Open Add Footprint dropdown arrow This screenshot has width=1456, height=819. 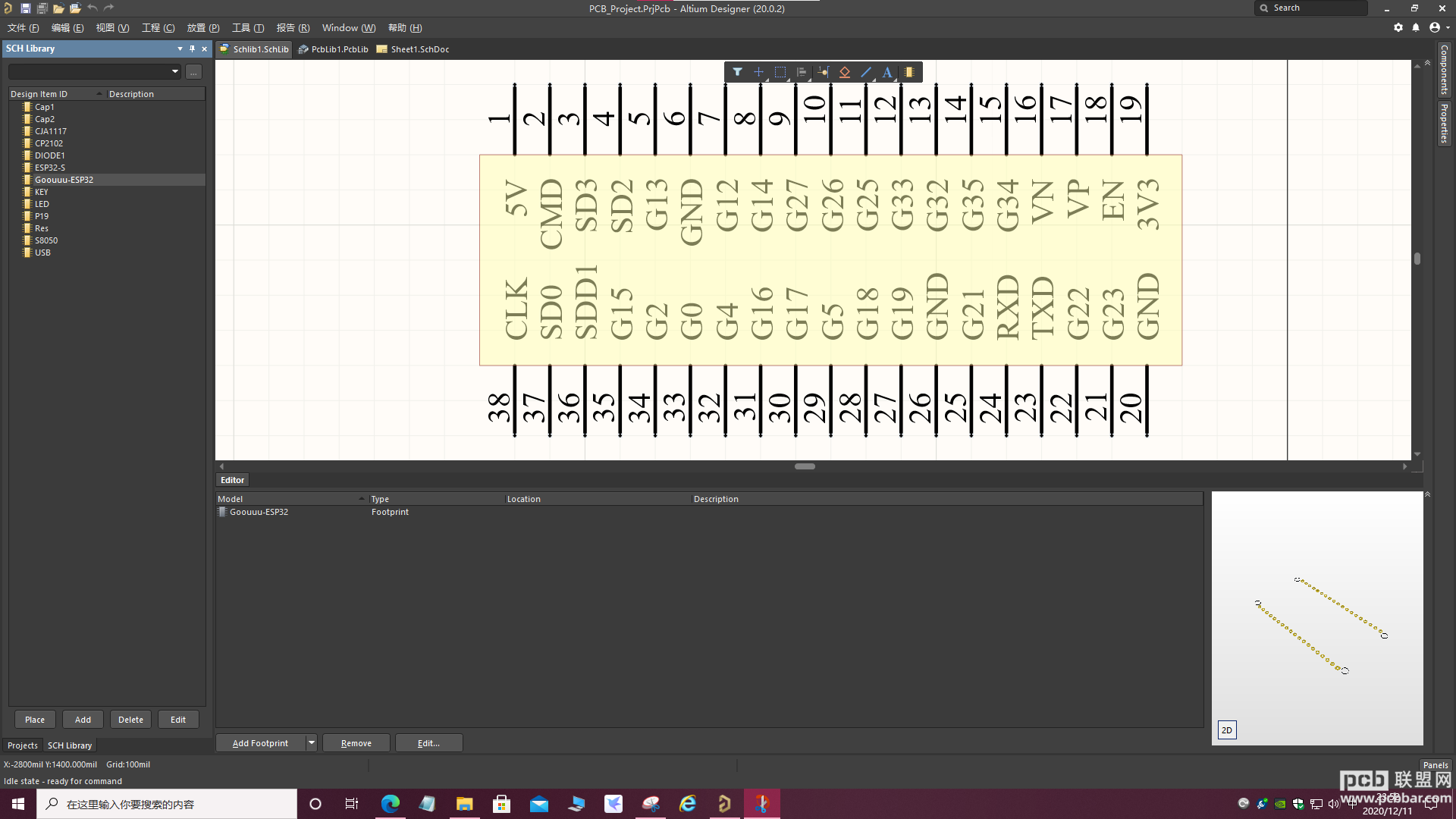point(311,743)
